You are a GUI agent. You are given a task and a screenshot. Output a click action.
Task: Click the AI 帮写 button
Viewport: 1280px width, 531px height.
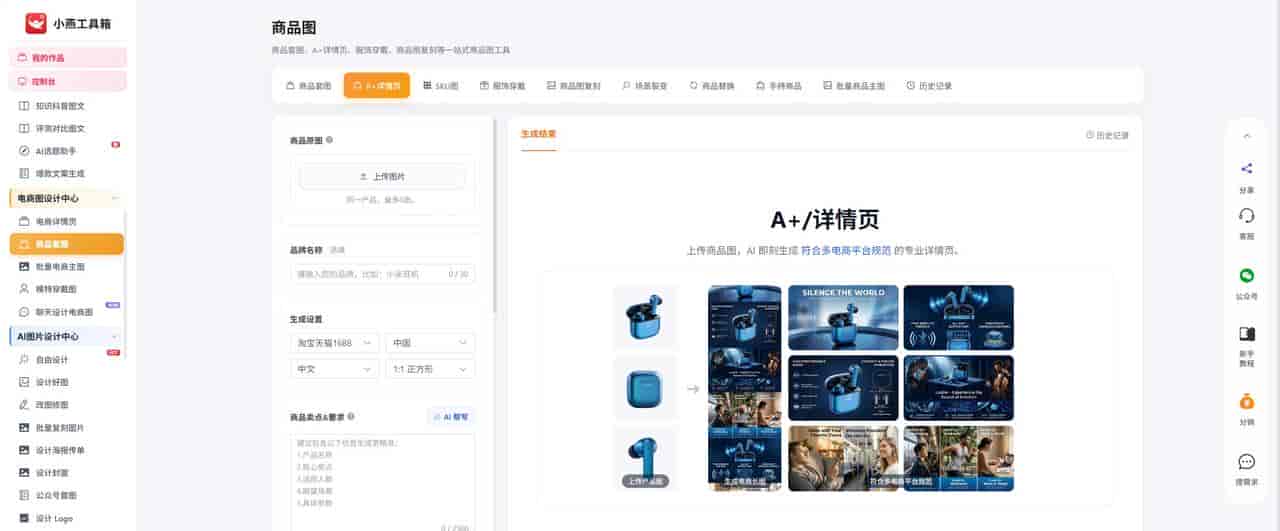(450, 416)
